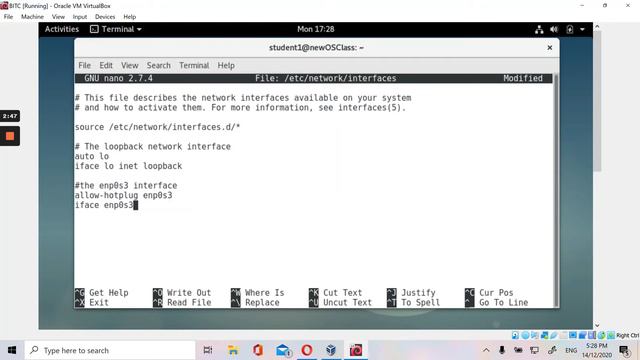This screenshot has height=360, width=640.
Task: Open File Explorer from the taskbar
Action: click(x=233, y=350)
